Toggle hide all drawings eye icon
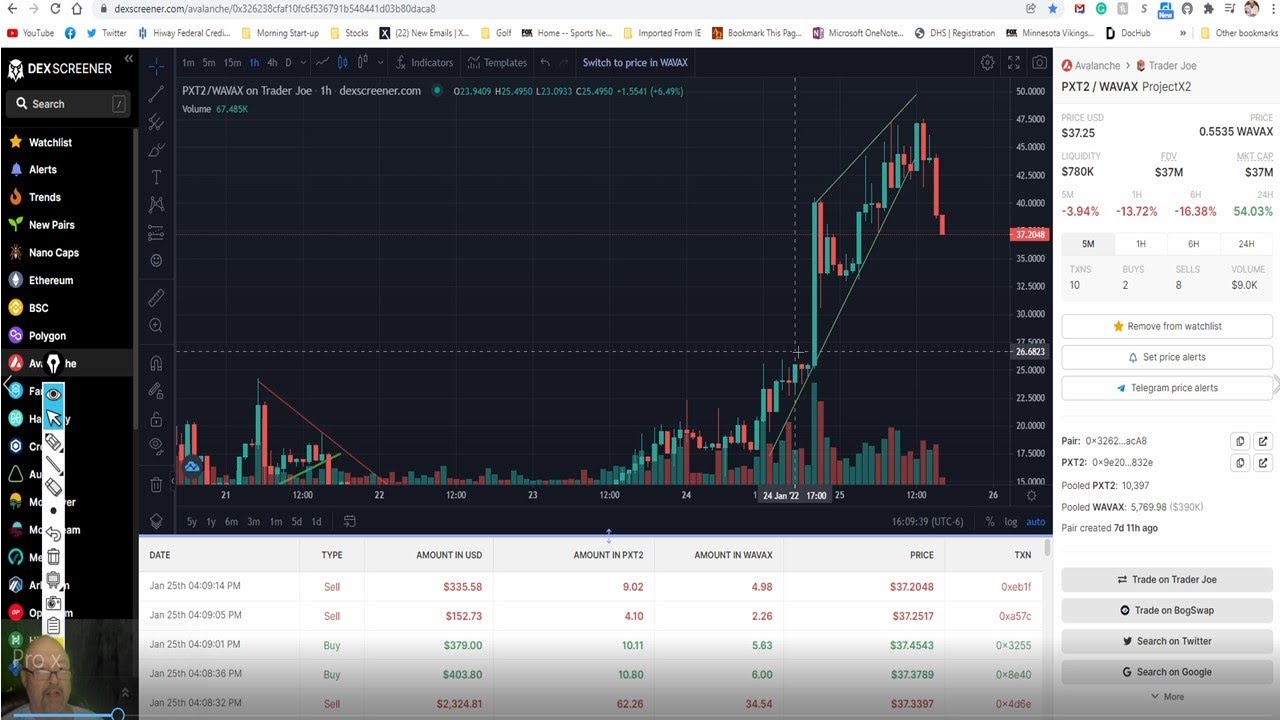The width and height of the screenshot is (1280, 720). coord(156,446)
